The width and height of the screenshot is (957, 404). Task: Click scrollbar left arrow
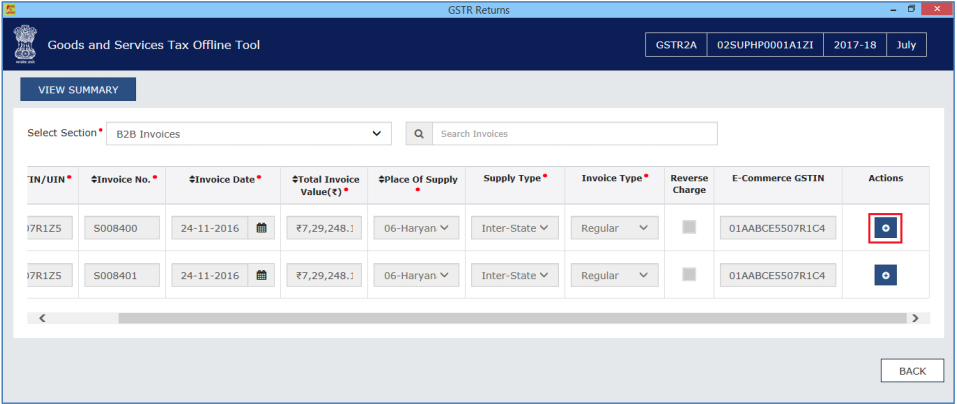(42, 318)
